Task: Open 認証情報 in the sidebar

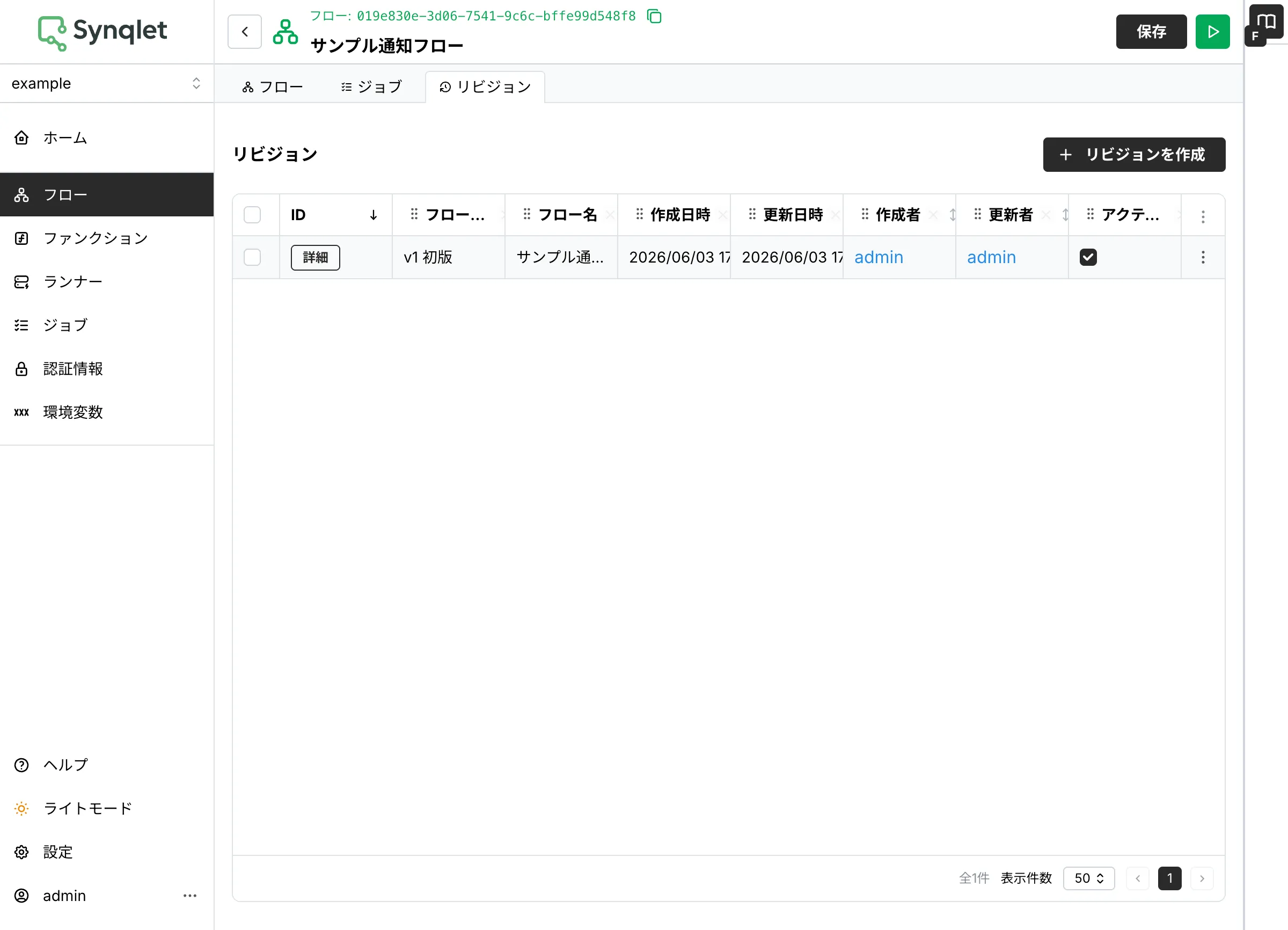Action: (107, 369)
